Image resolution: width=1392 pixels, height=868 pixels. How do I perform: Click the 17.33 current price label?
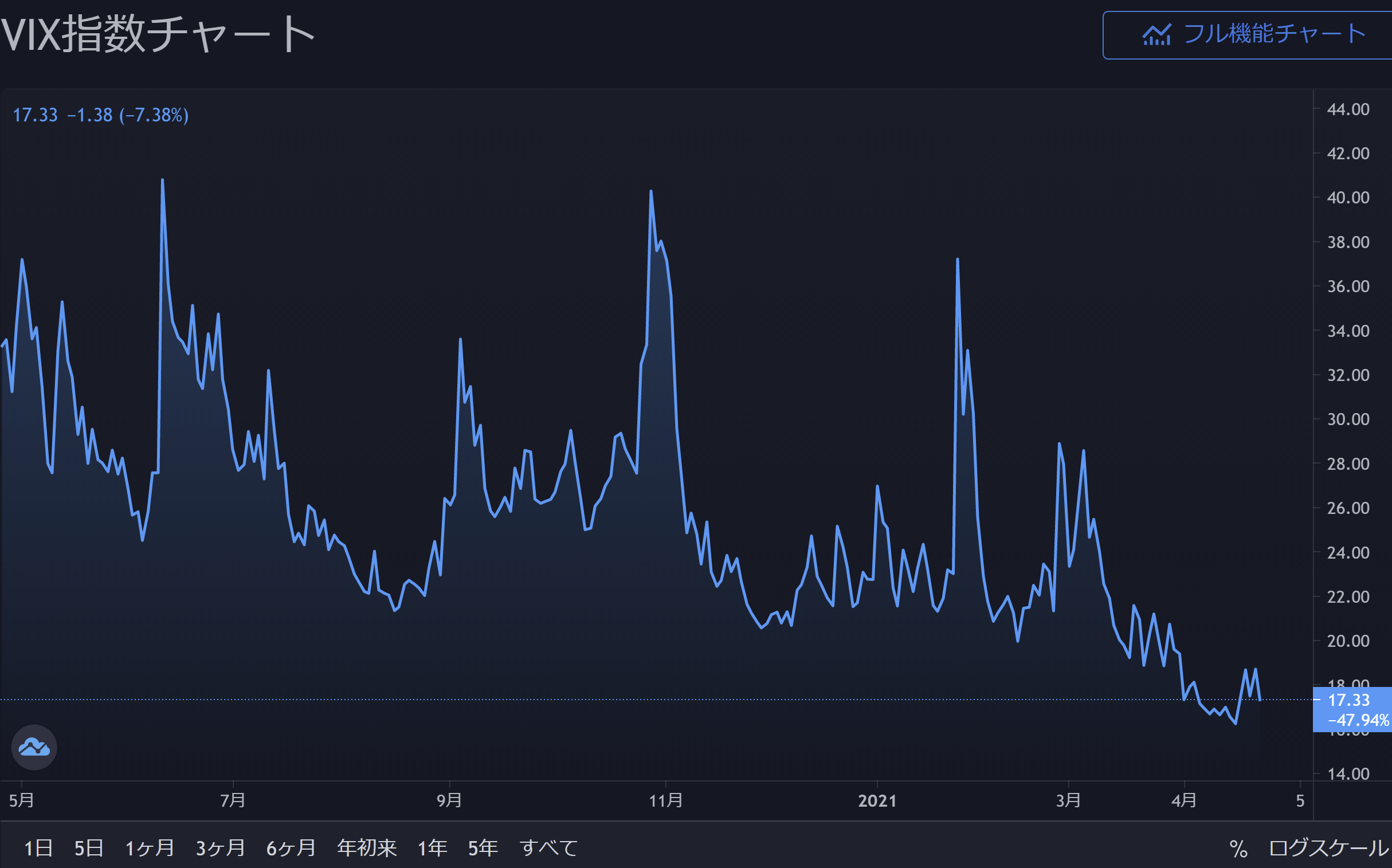click(x=1348, y=700)
